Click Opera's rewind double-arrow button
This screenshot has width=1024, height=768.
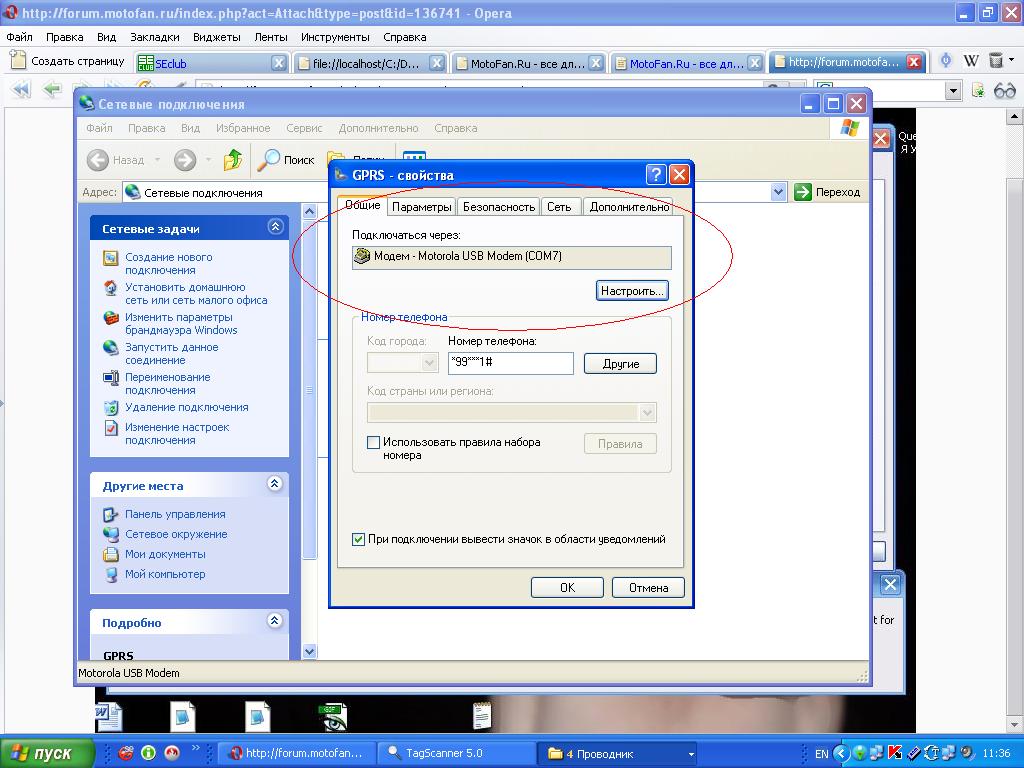point(22,89)
